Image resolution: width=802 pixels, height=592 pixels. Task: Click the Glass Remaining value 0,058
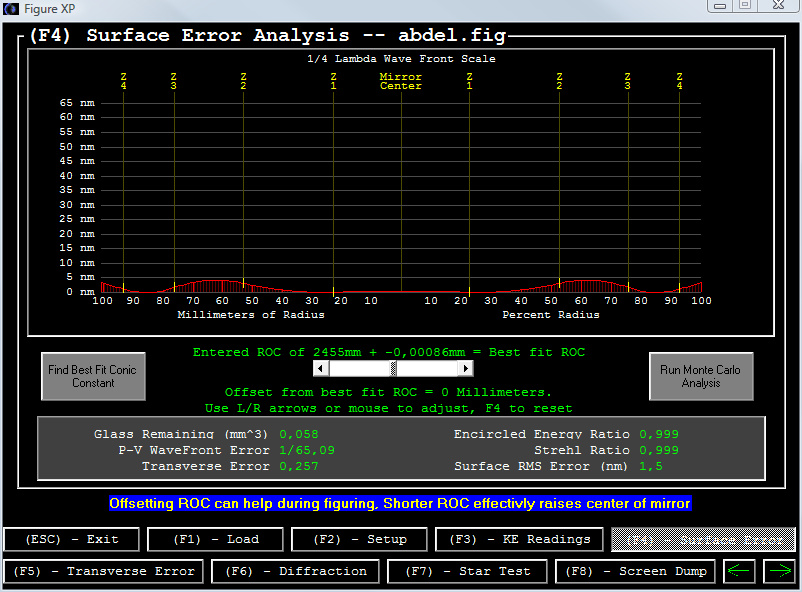click(299, 434)
